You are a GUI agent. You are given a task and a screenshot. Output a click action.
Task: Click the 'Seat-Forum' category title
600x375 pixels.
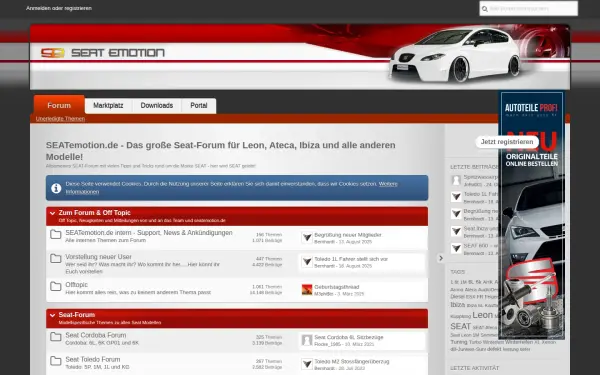click(x=77, y=315)
